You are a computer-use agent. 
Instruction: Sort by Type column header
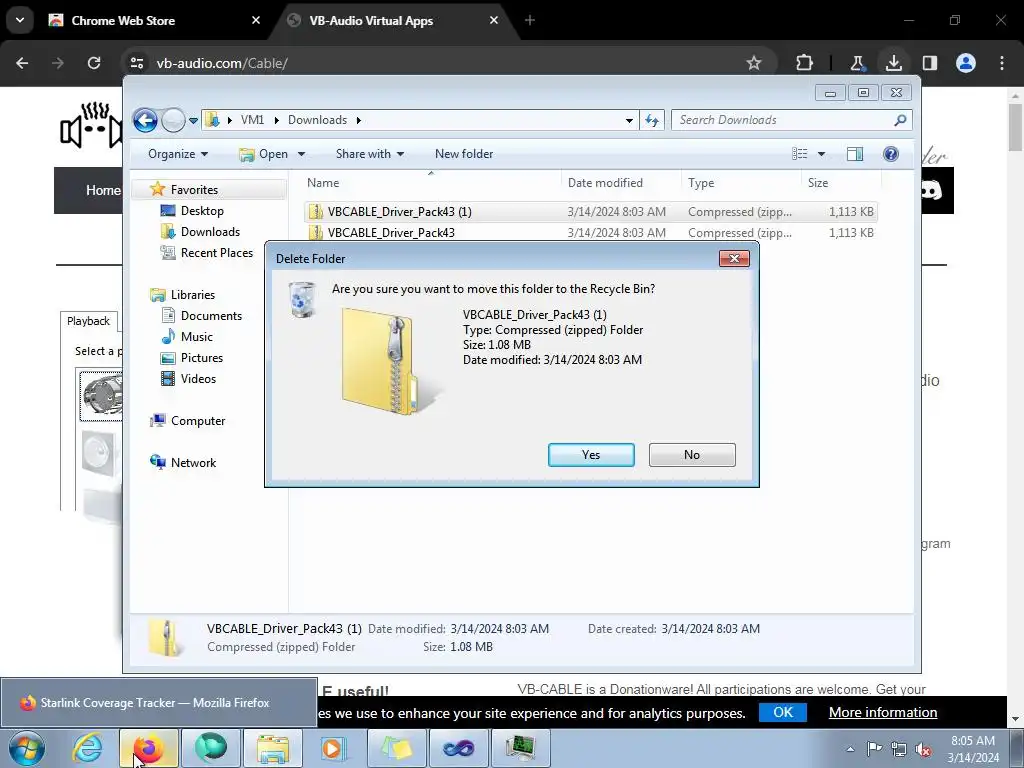[x=741, y=183]
